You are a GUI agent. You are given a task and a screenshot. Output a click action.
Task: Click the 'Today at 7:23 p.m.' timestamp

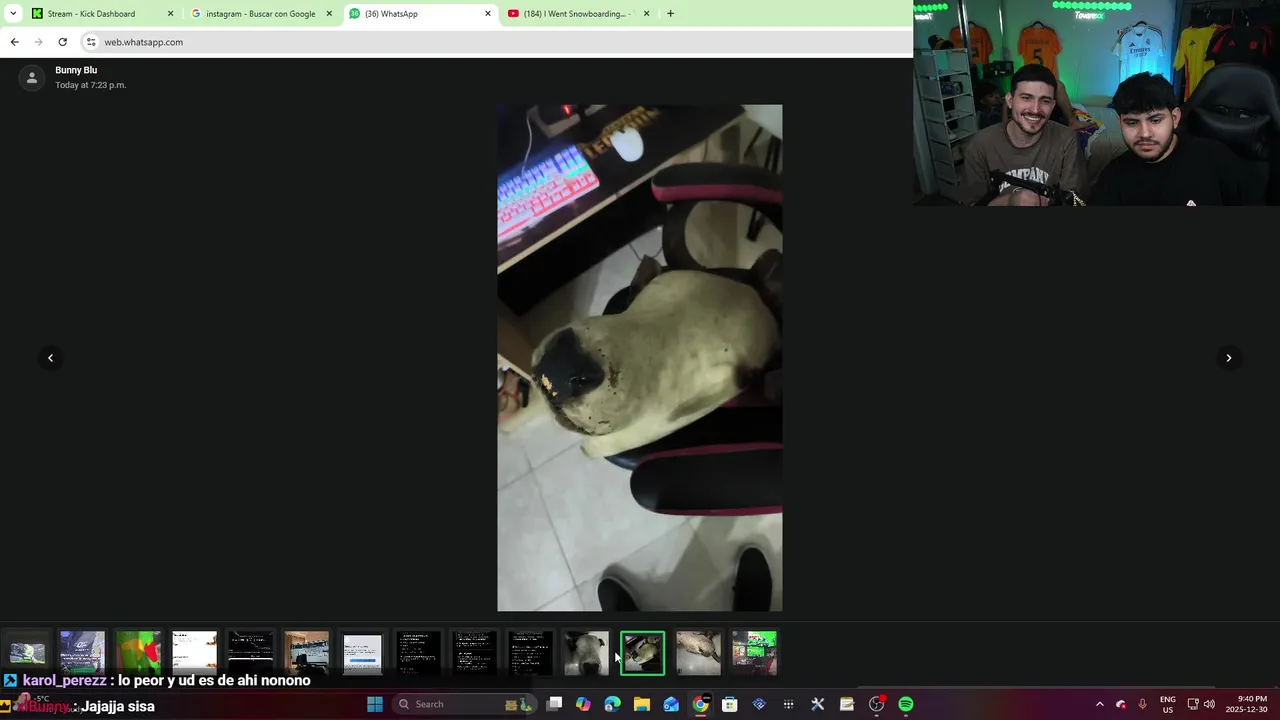pyautogui.click(x=90, y=85)
